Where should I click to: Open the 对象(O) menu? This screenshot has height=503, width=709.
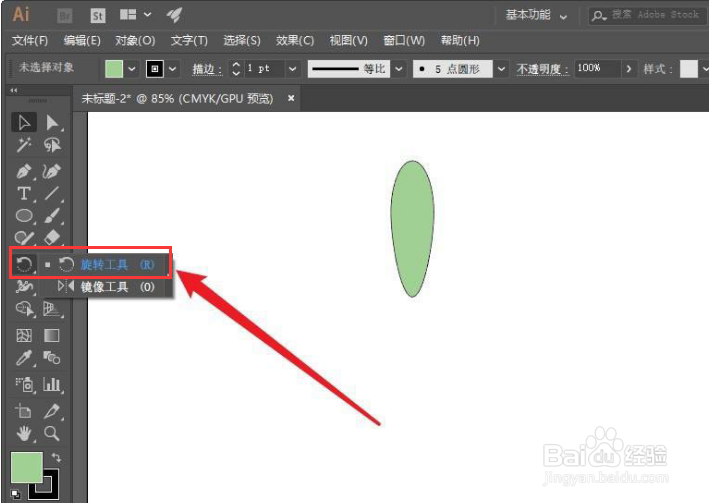(135, 41)
